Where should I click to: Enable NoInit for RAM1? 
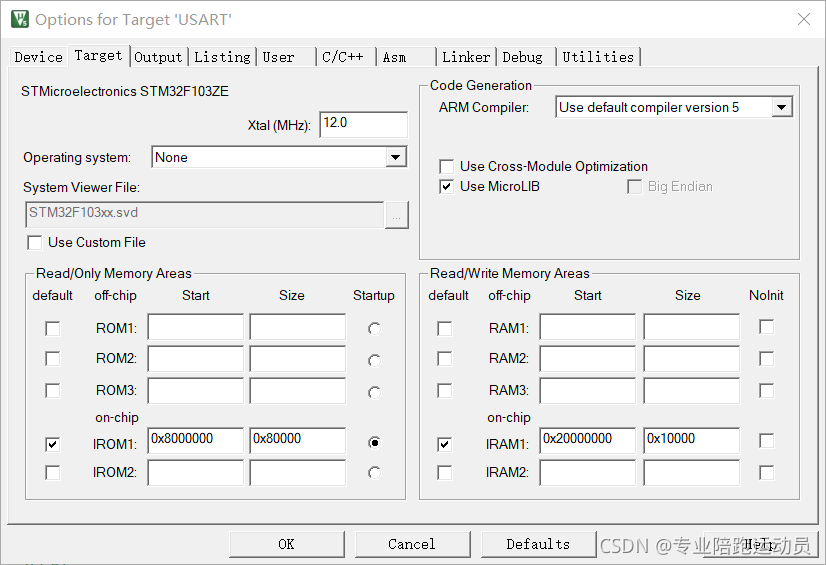[x=766, y=327]
